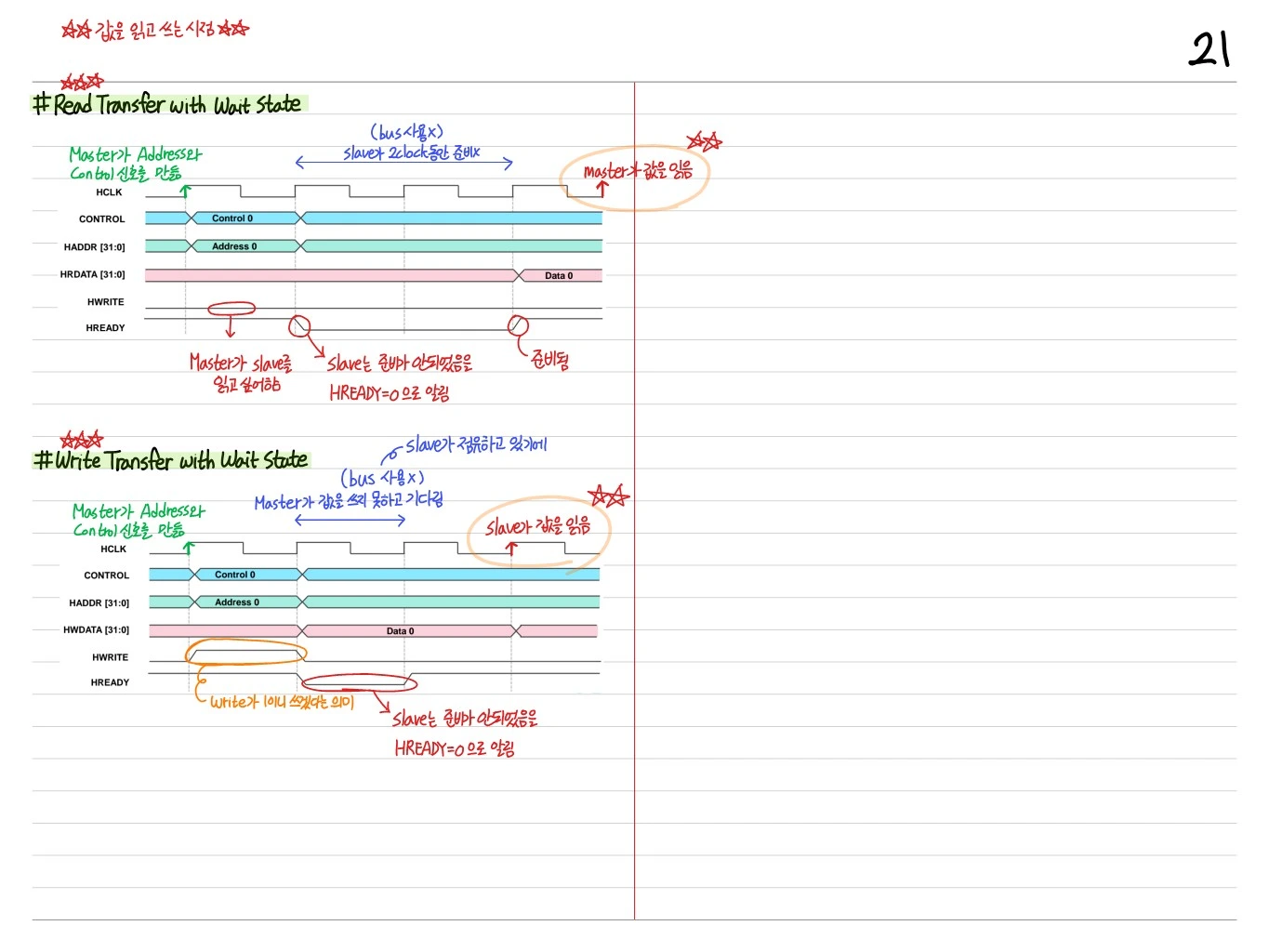Click the red stars above the Write Transfer heading
The image size is (1269, 952).
click(x=82, y=439)
